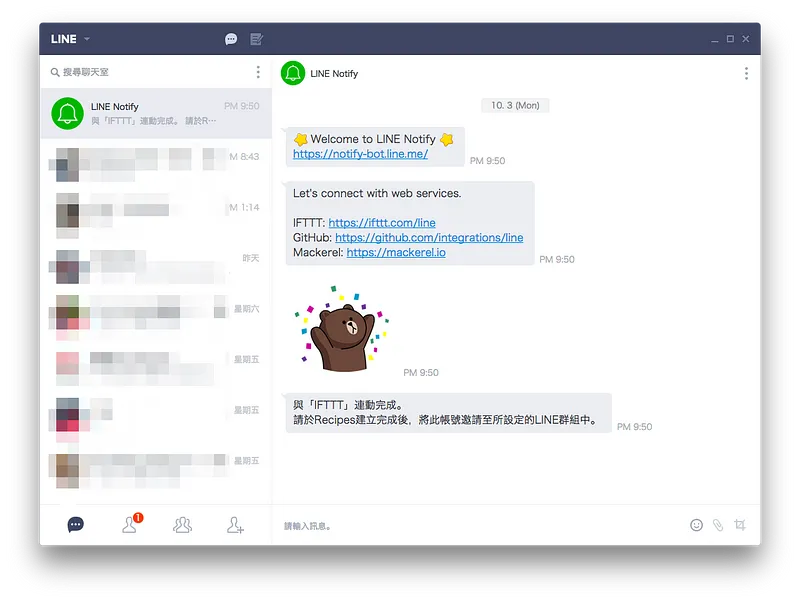Image resolution: width=800 pixels, height=602 pixels.
Task: Open Friends tab with notification badge
Action: coord(131,524)
